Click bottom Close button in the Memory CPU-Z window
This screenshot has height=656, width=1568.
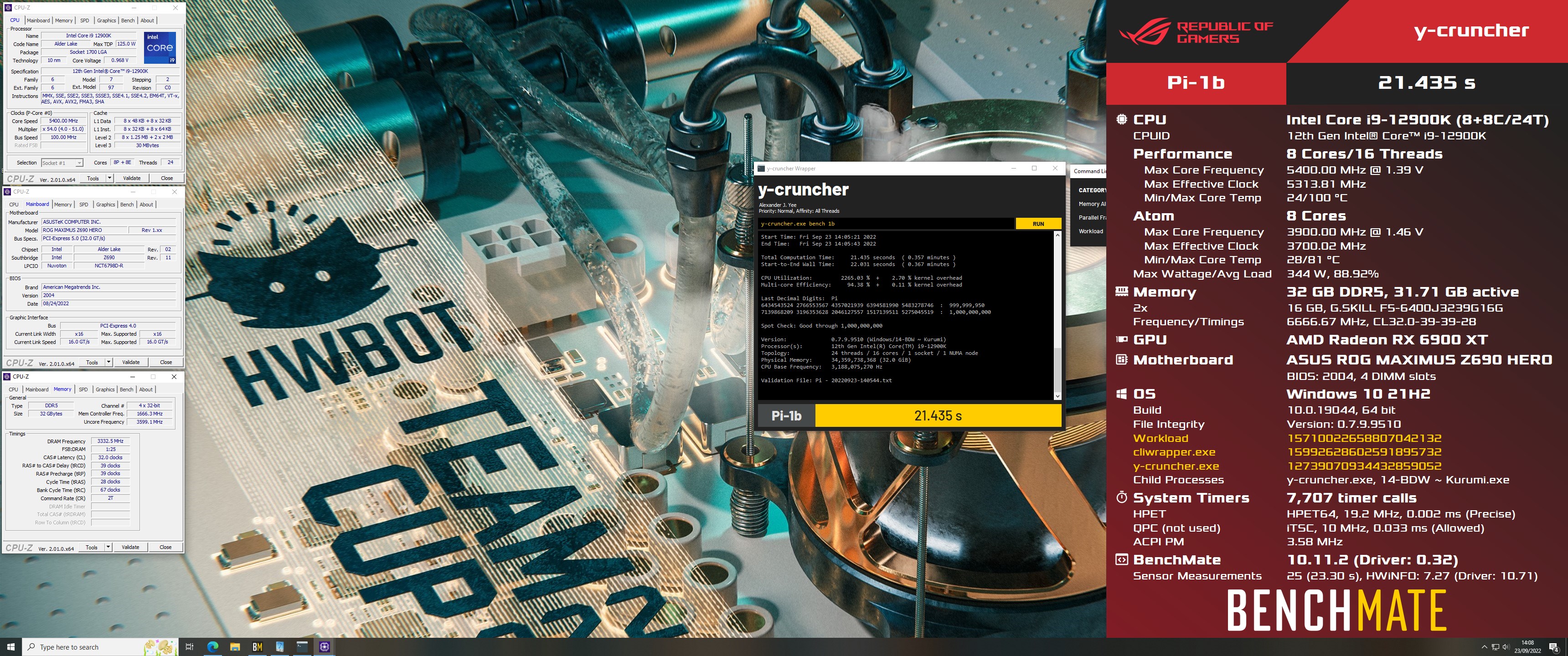(165, 547)
